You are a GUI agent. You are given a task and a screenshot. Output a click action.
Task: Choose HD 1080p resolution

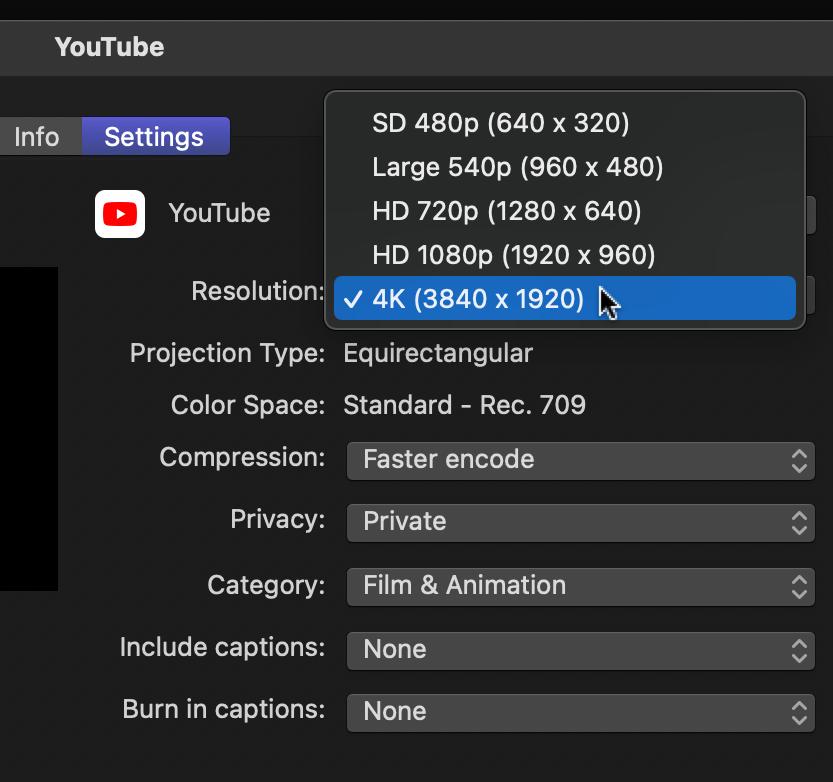(x=513, y=255)
